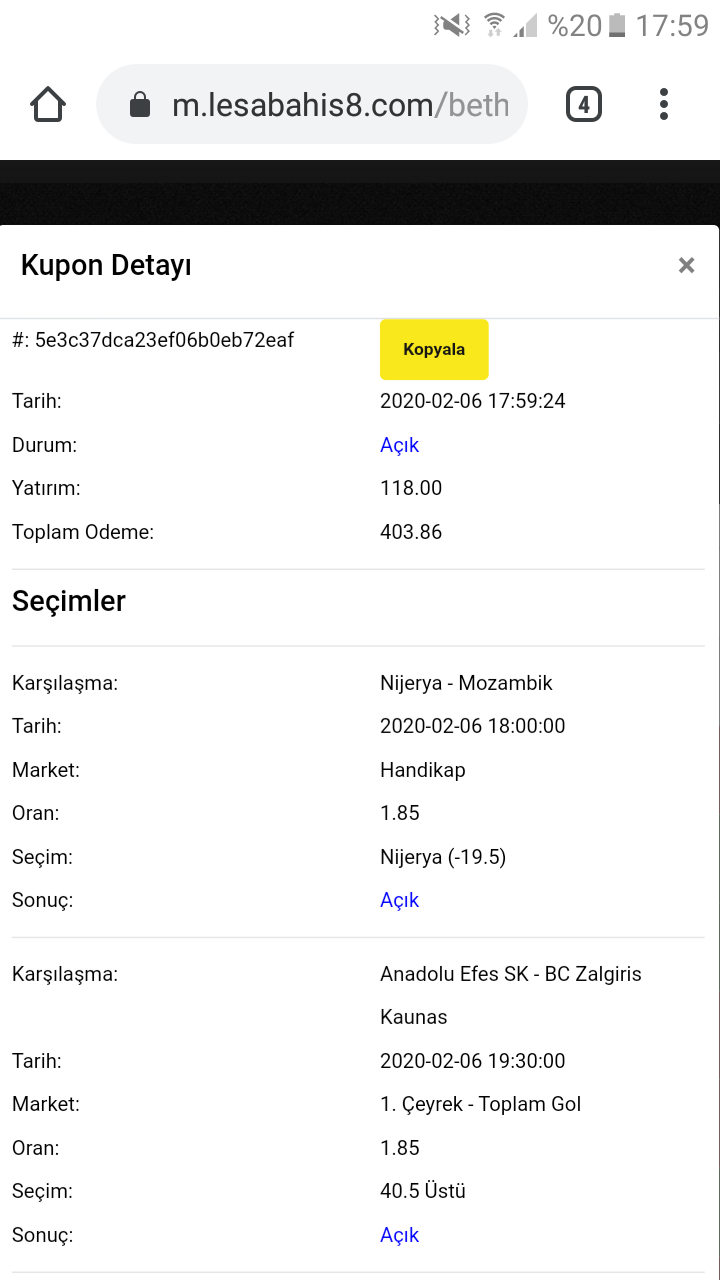Open the tab switcher showing 4 tabs

click(x=584, y=104)
